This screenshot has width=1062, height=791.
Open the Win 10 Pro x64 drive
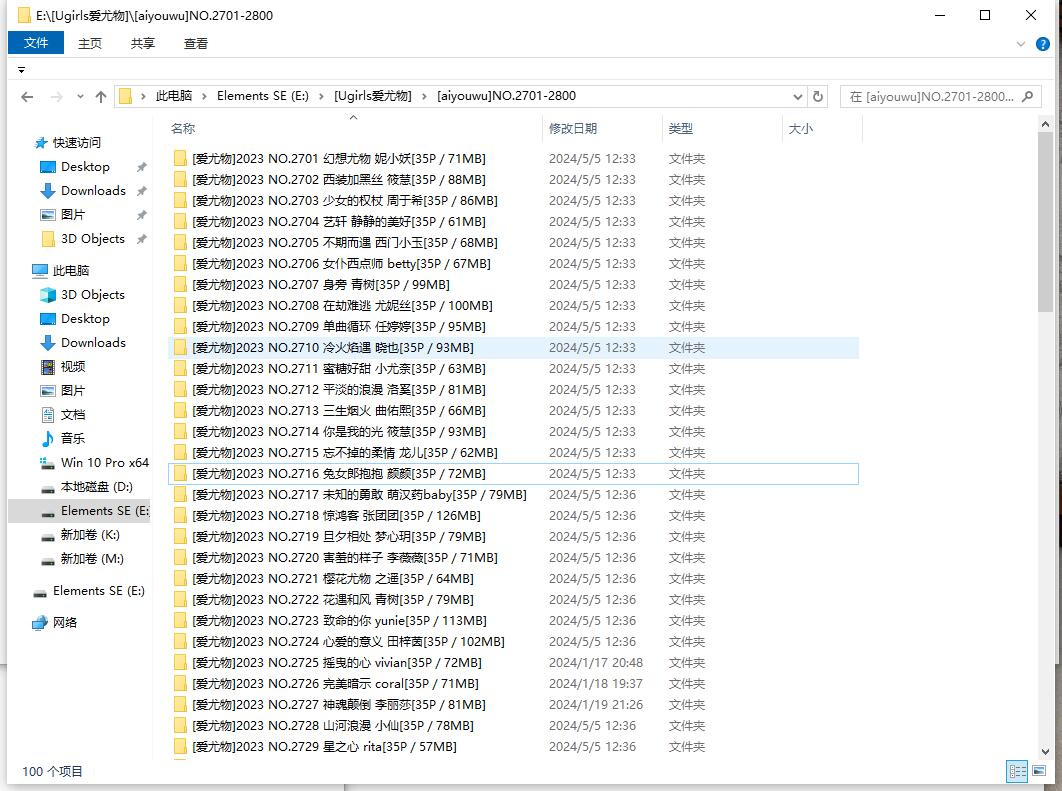(104, 463)
